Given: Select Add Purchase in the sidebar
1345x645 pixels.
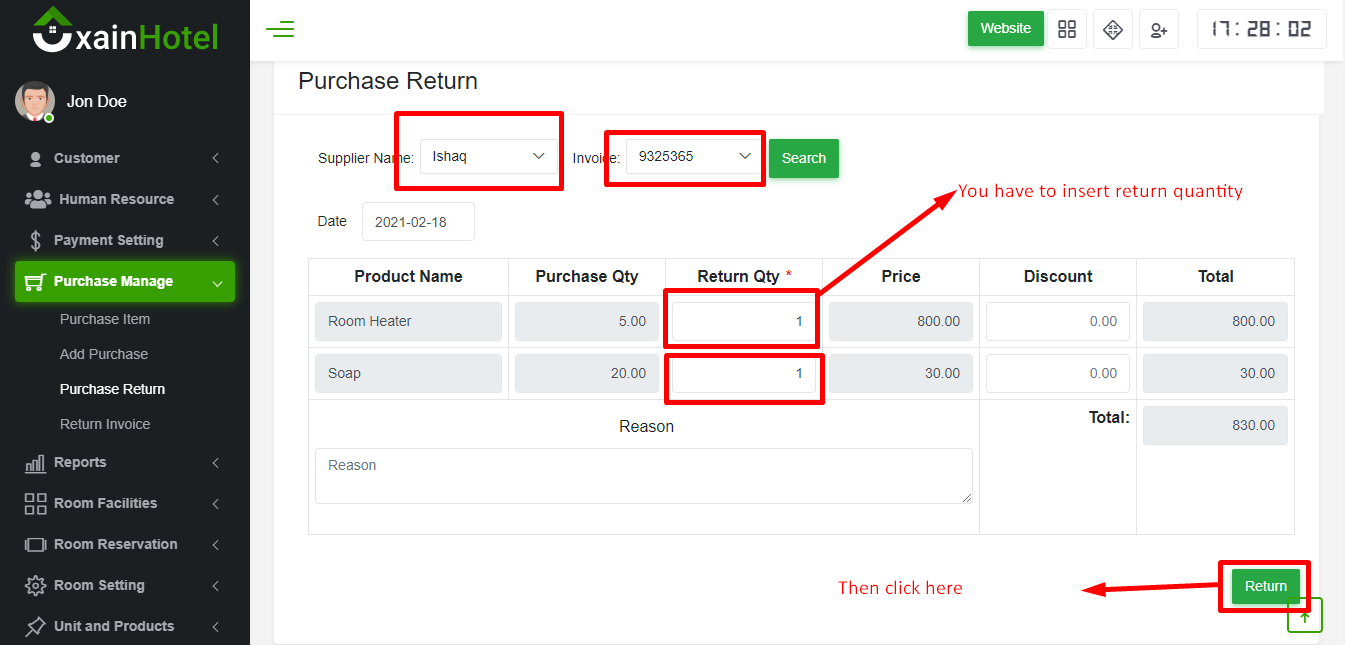Looking at the screenshot, I should (x=104, y=354).
